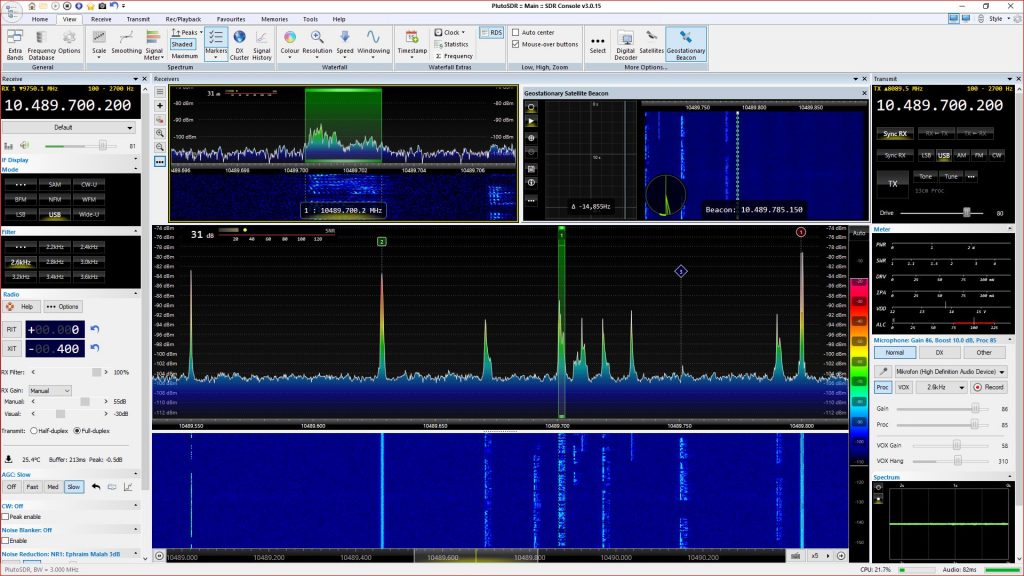Open the Satellites tool
Viewport: 1024px width, 576px height.
click(x=650, y=44)
